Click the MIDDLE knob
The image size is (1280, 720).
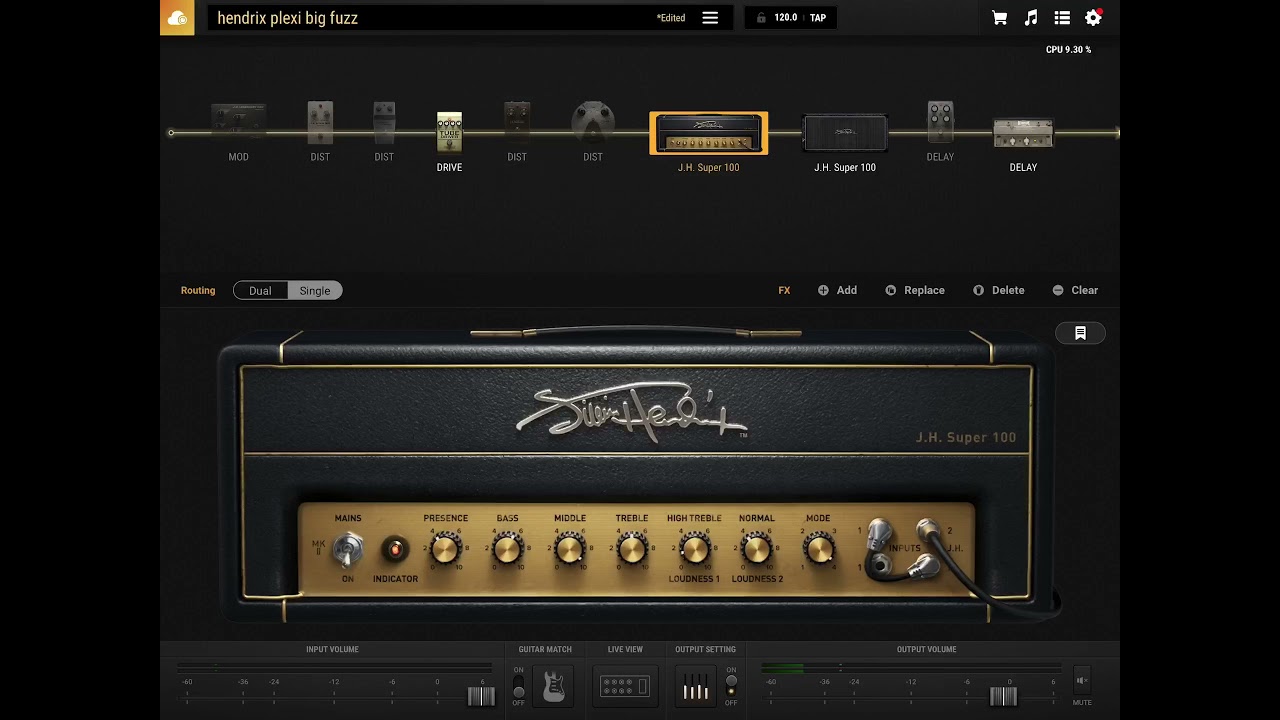(570, 549)
